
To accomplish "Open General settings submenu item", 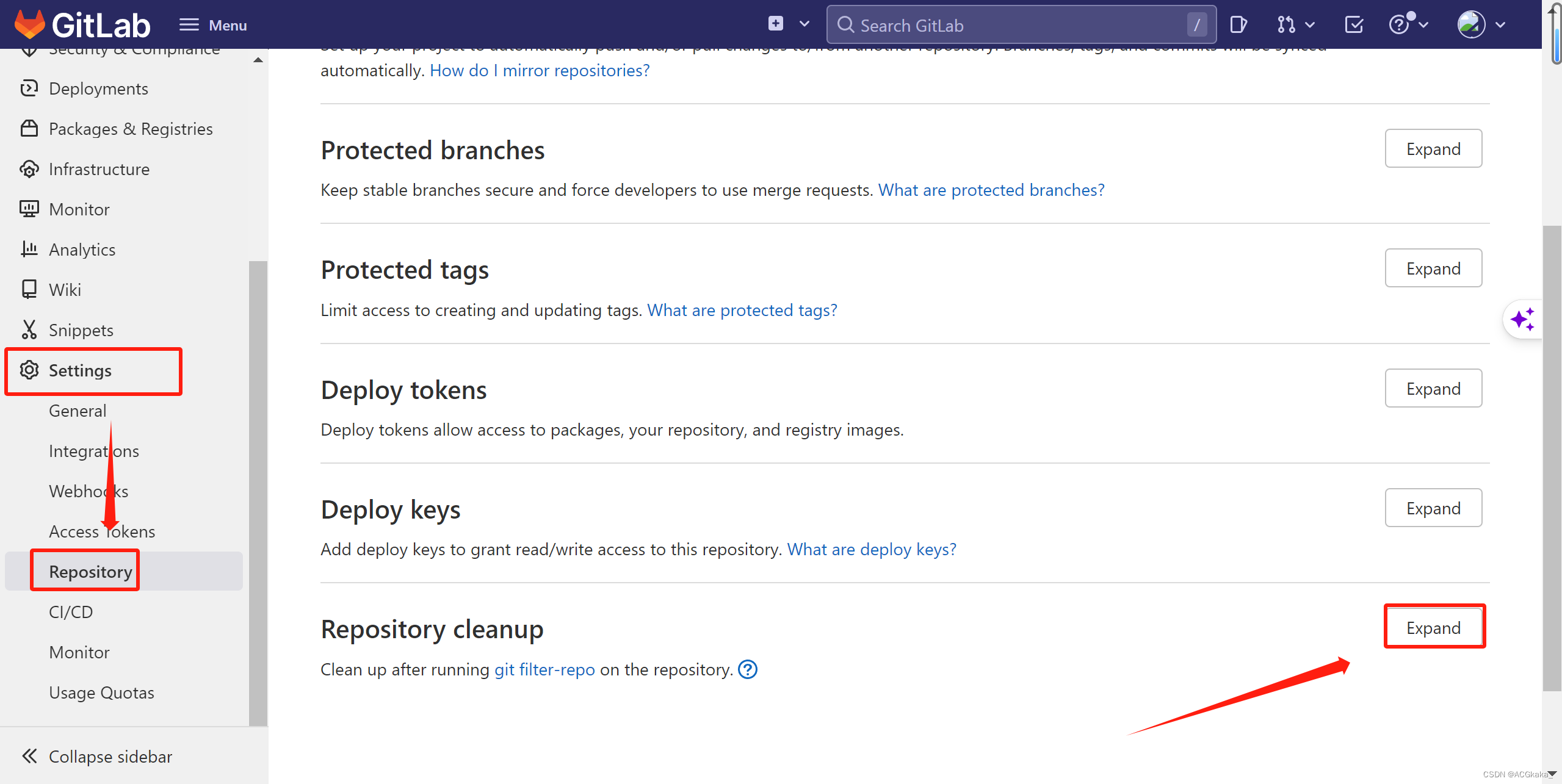I will click(x=78, y=411).
